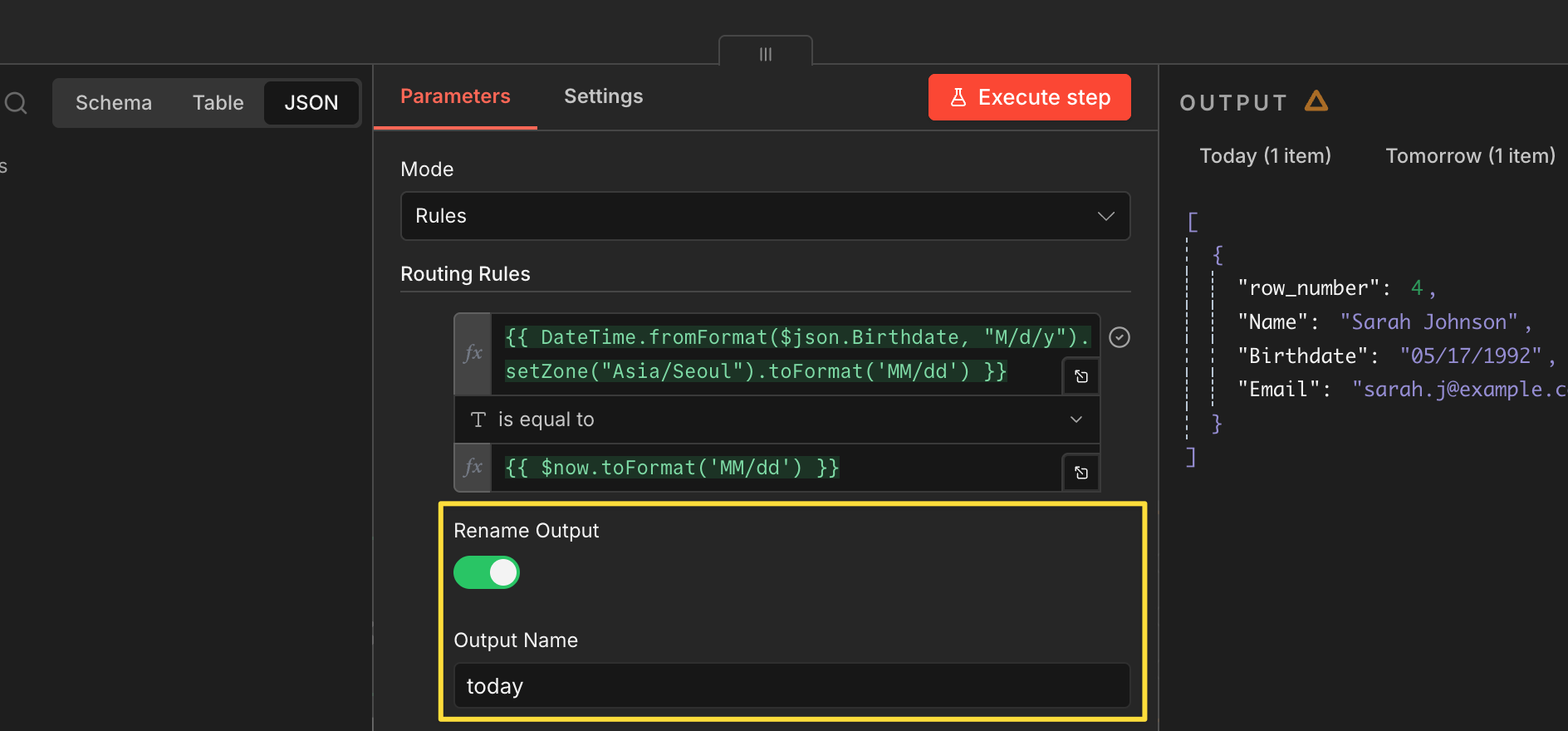Screen dimensions: 1568x731
Task: Switch input view to Schema
Action: coord(114,103)
